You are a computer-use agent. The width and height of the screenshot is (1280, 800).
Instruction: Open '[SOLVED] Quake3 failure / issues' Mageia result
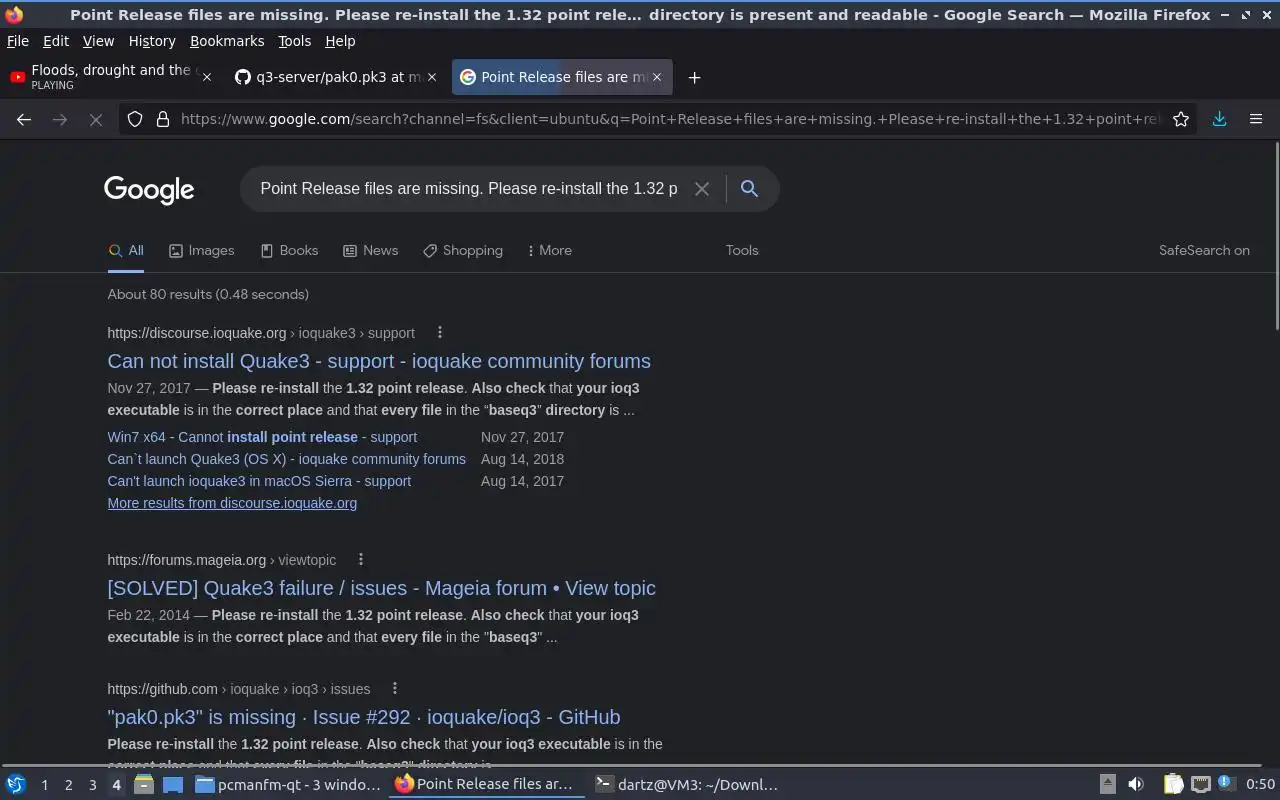pyautogui.click(x=382, y=588)
